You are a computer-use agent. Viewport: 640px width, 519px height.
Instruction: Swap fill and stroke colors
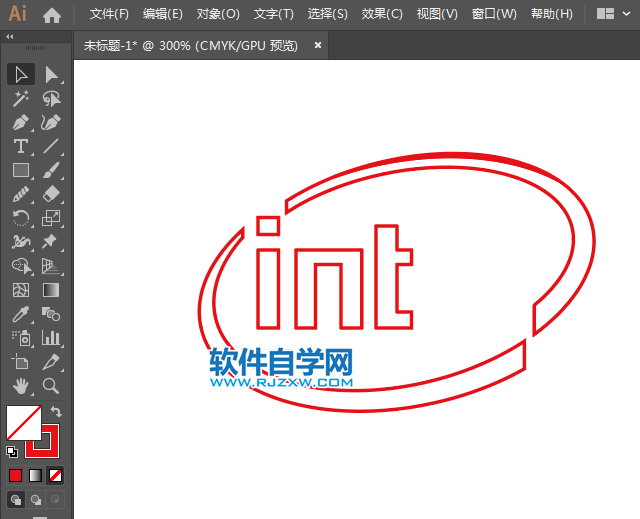[56, 412]
